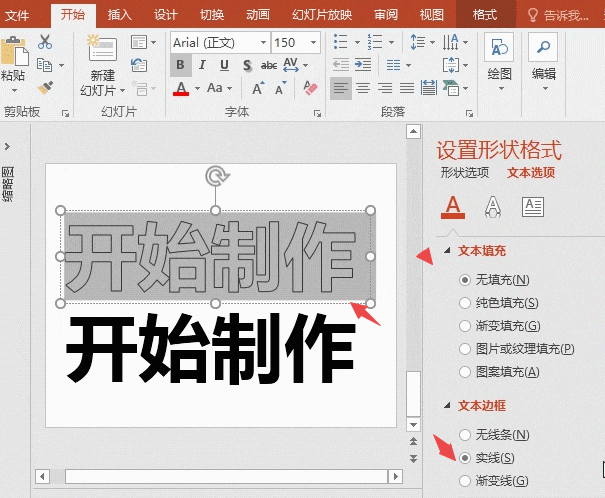This screenshot has width=605, height=498.
Task: Click the red font color A icon
Action: point(181,88)
